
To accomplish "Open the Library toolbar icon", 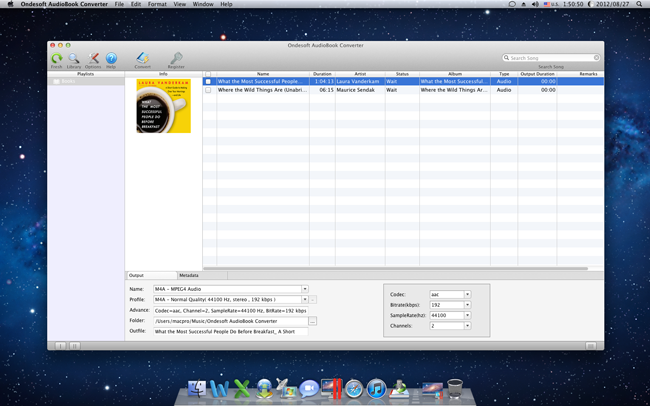I will tap(74, 60).
